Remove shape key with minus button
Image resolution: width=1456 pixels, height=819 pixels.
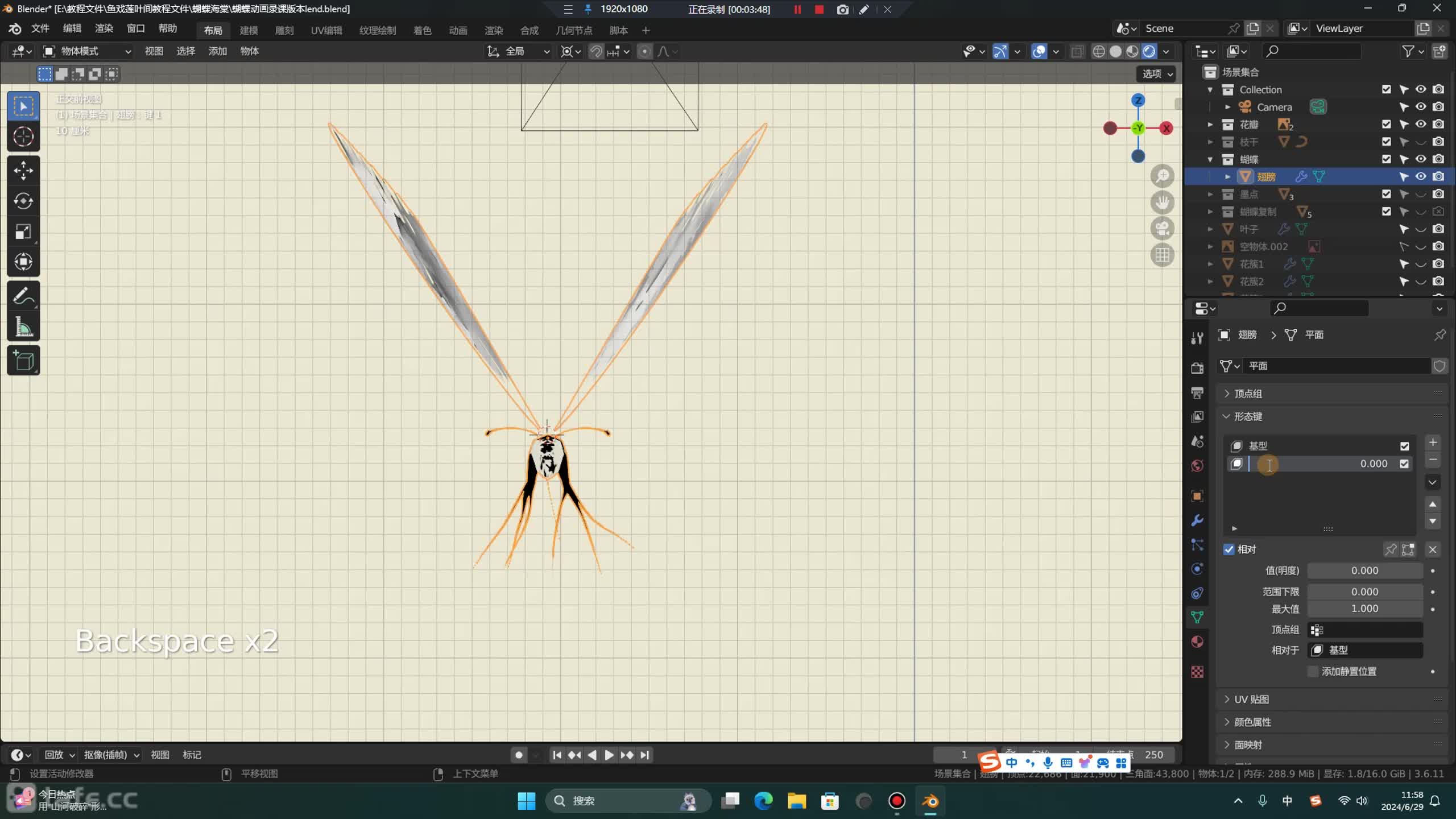(x=1433, y=460)
